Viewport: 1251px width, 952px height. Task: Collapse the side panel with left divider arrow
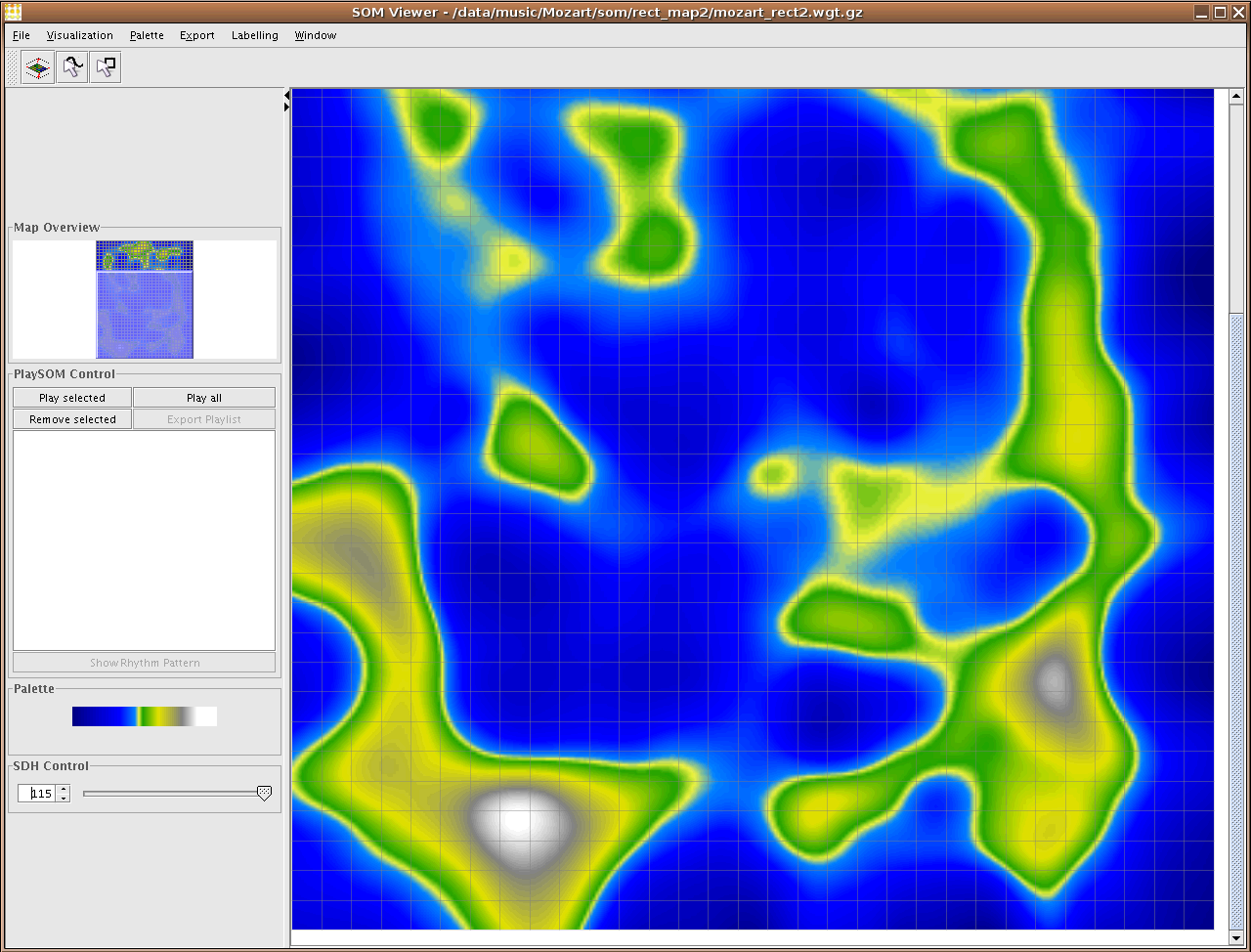[286, 95]
